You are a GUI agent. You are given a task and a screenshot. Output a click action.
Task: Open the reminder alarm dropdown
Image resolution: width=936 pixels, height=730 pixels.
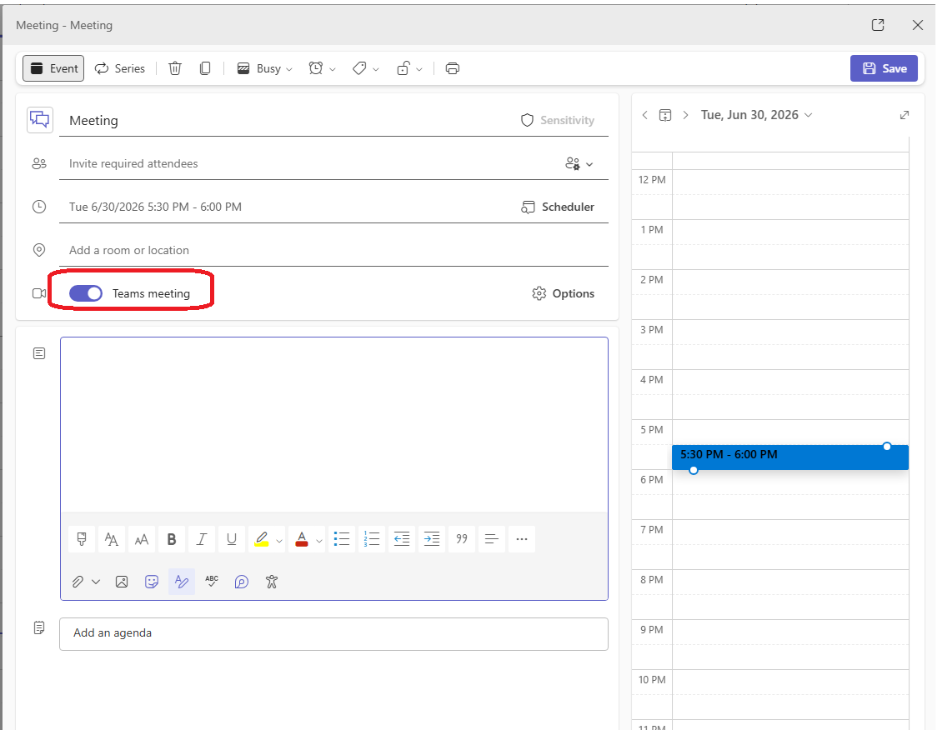[x=322, y=69]
